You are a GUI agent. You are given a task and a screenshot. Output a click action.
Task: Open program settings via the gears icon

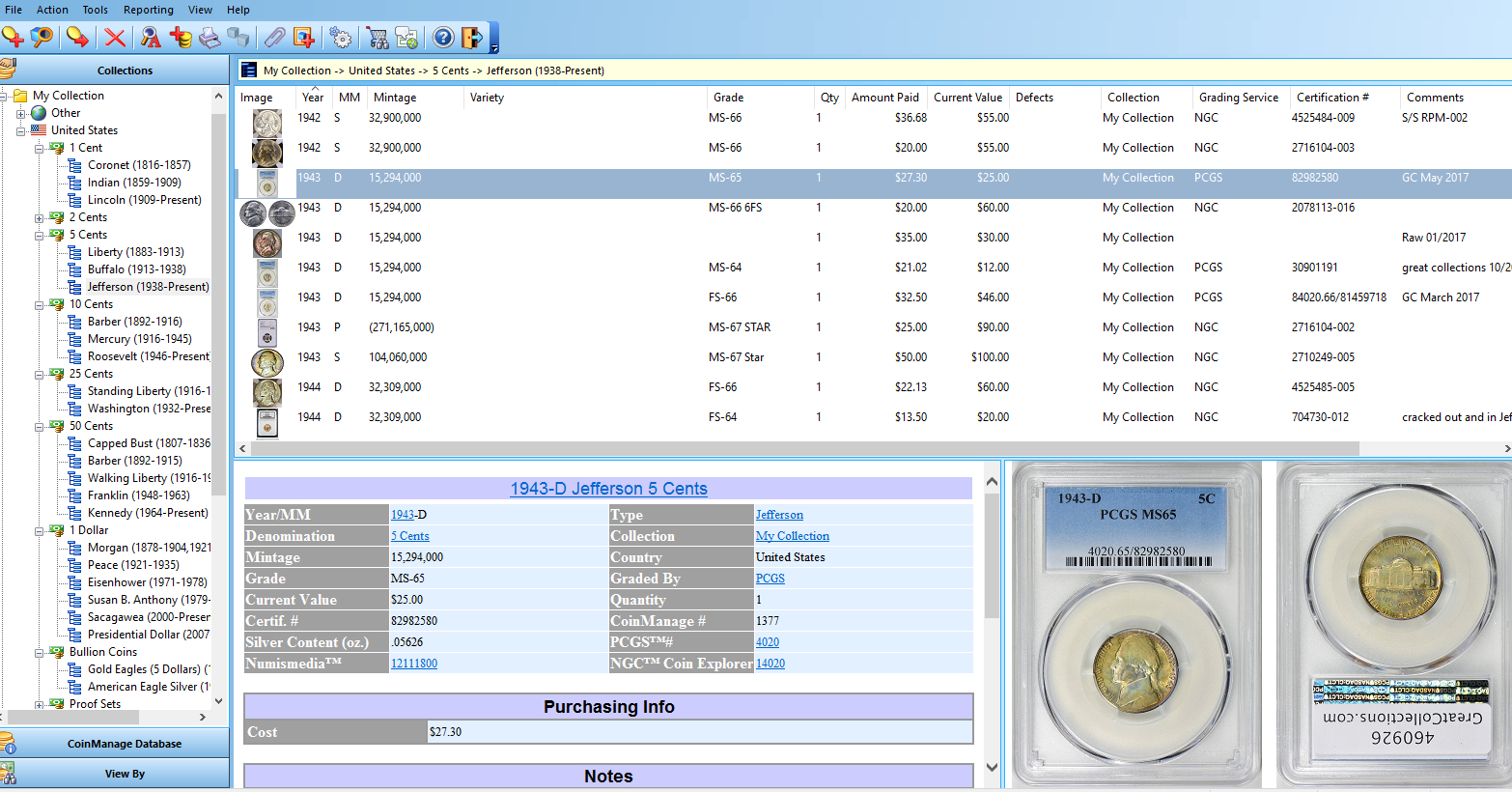(x=340, y=37)
